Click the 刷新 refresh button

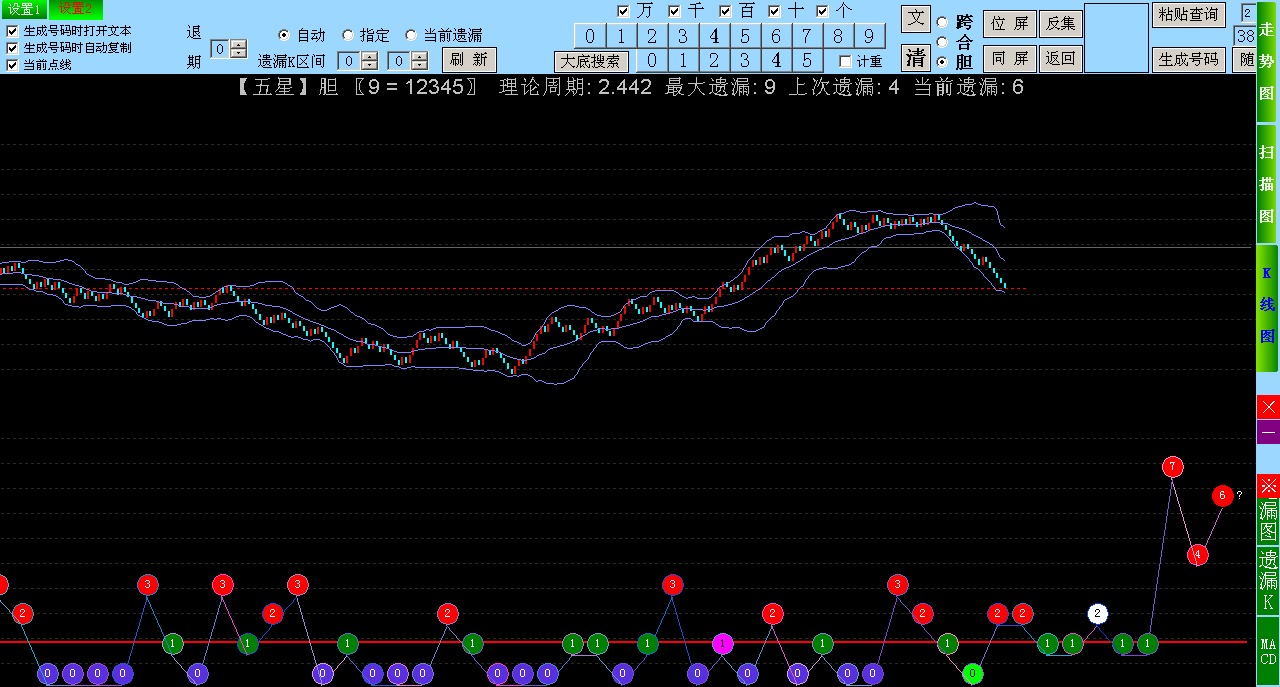469,59
